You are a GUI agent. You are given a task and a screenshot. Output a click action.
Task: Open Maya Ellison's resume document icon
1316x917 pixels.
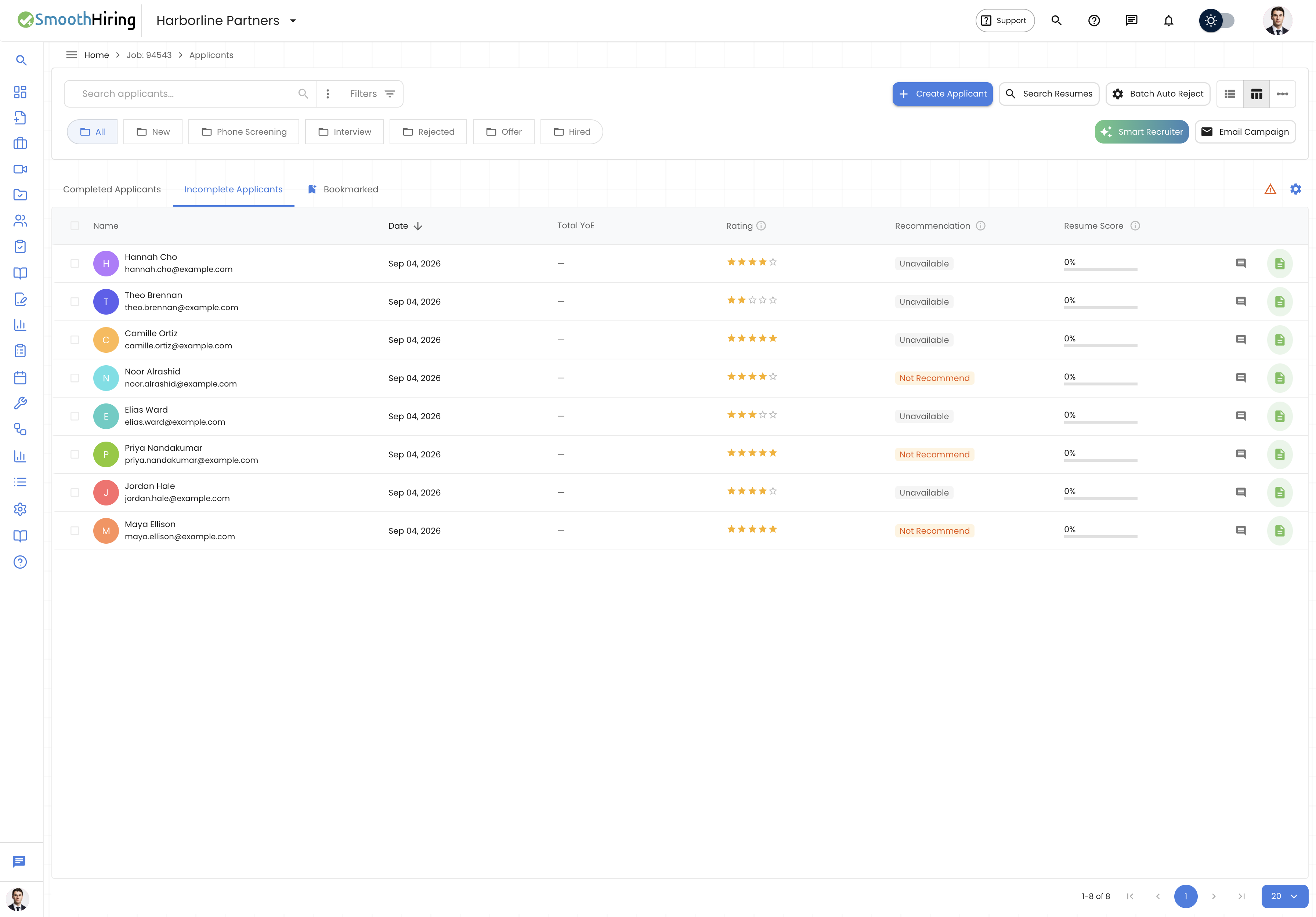[x=1279, y=531]
